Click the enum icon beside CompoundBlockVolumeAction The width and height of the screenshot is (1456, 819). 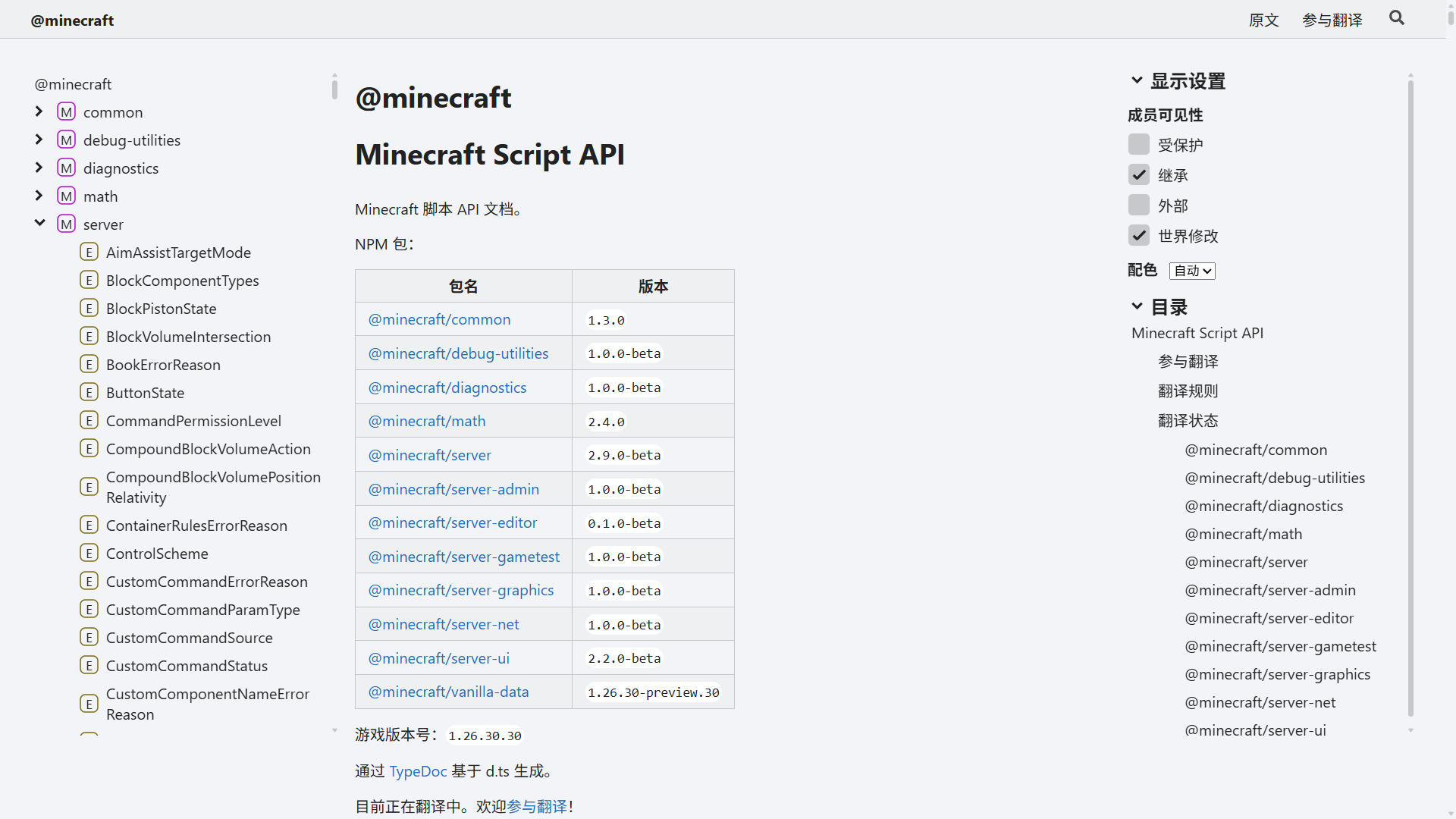89,449
